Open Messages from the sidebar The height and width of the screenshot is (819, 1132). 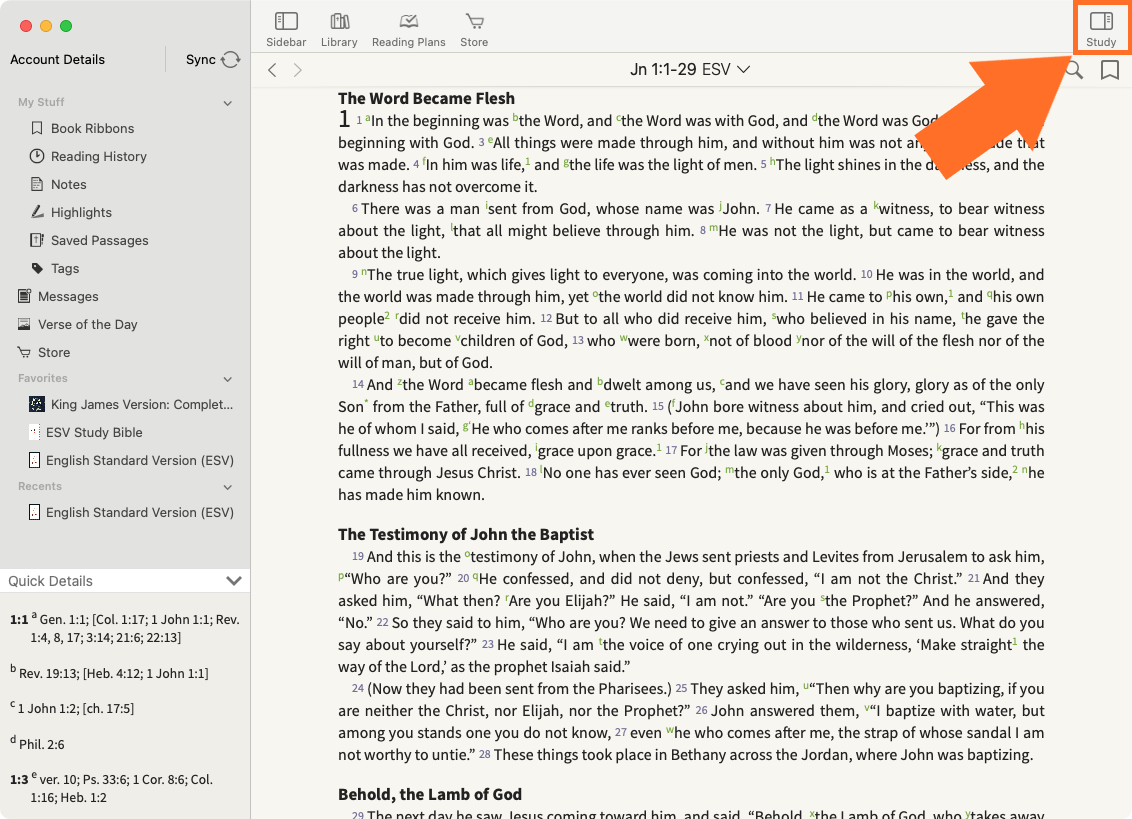[x=68, y=296]
